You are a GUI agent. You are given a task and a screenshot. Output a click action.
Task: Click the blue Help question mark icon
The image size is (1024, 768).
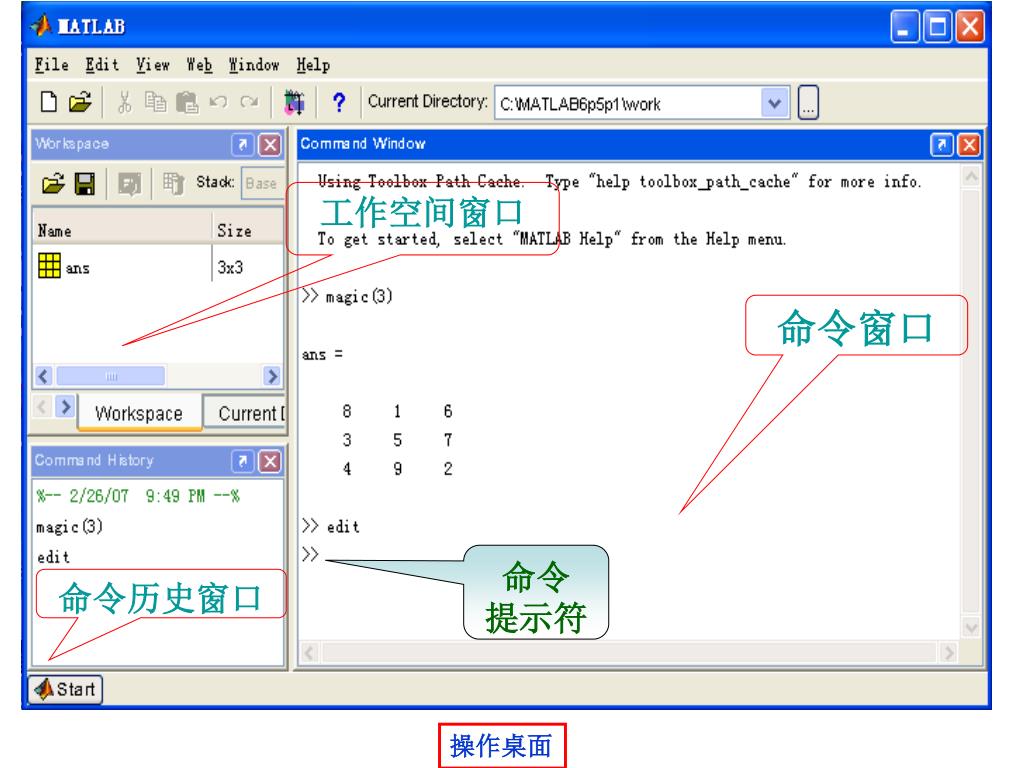click(x=338, y=102)
